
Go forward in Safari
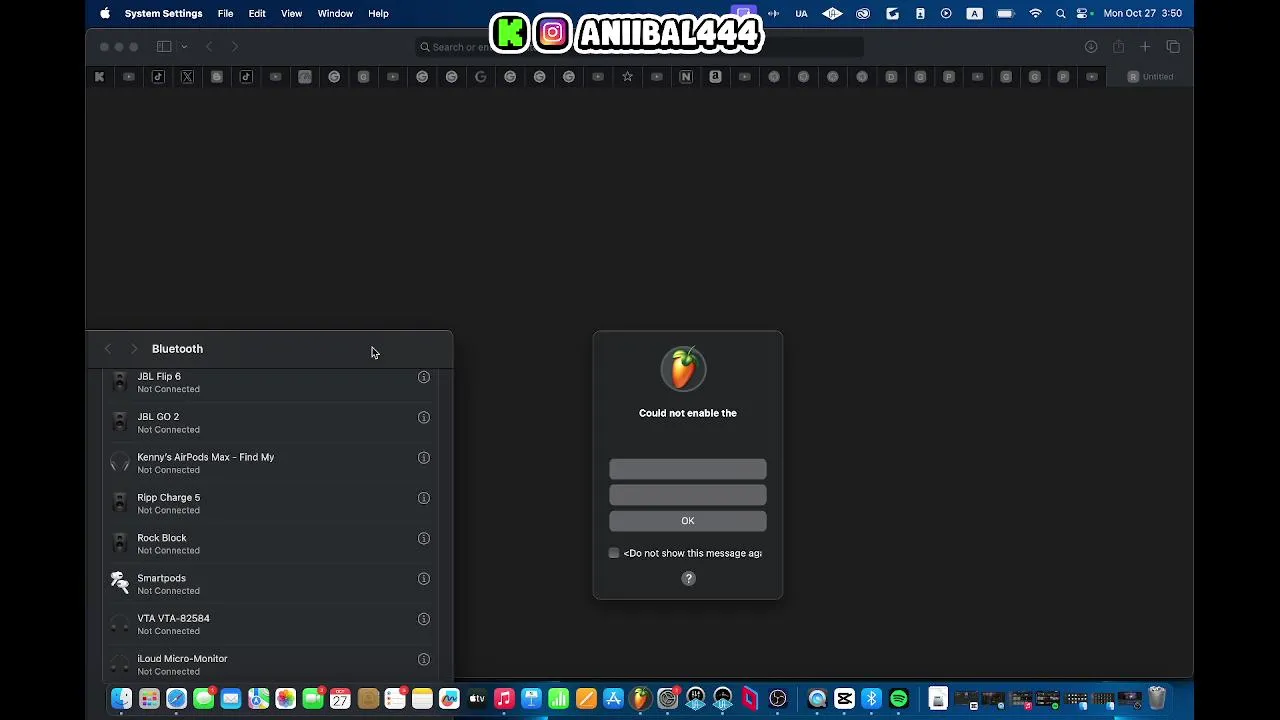tap(235, 47)
